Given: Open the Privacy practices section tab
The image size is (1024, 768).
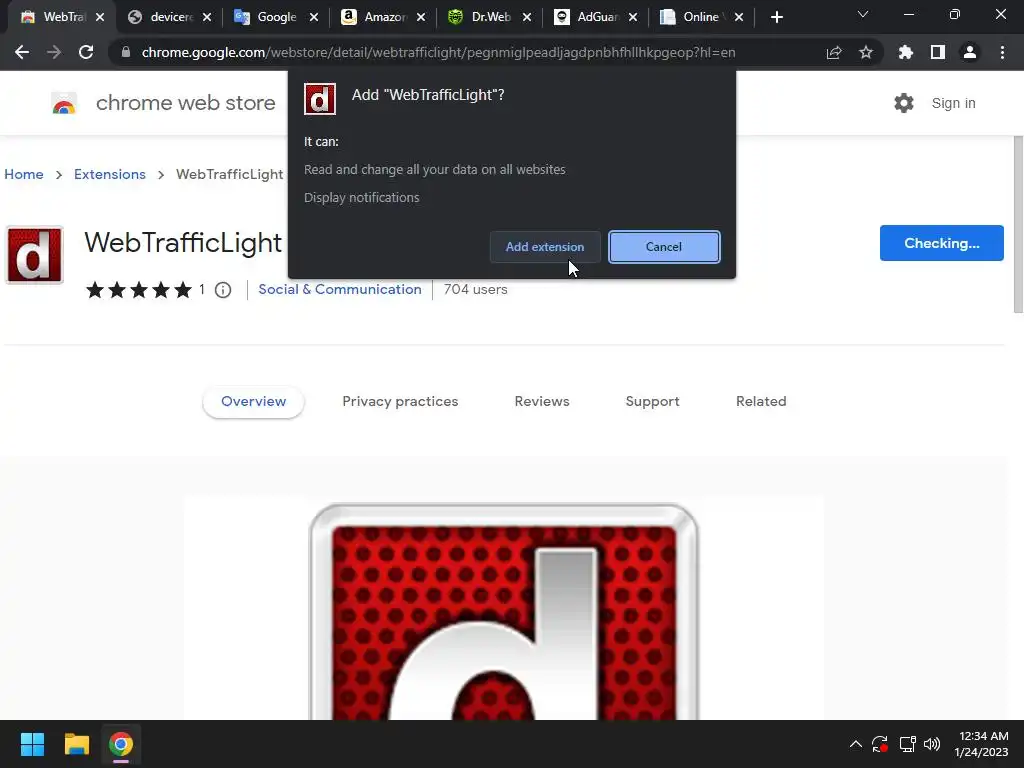Looking at the screenshot, I should 400,402.
